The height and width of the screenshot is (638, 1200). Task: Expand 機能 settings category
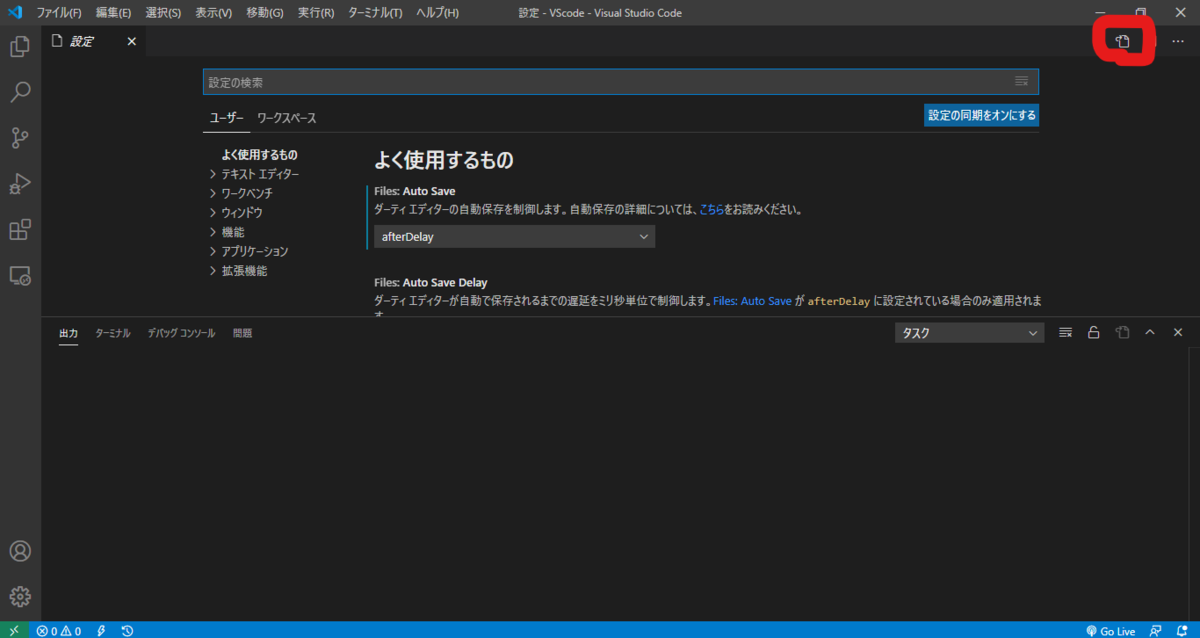(x=227, y=232)
